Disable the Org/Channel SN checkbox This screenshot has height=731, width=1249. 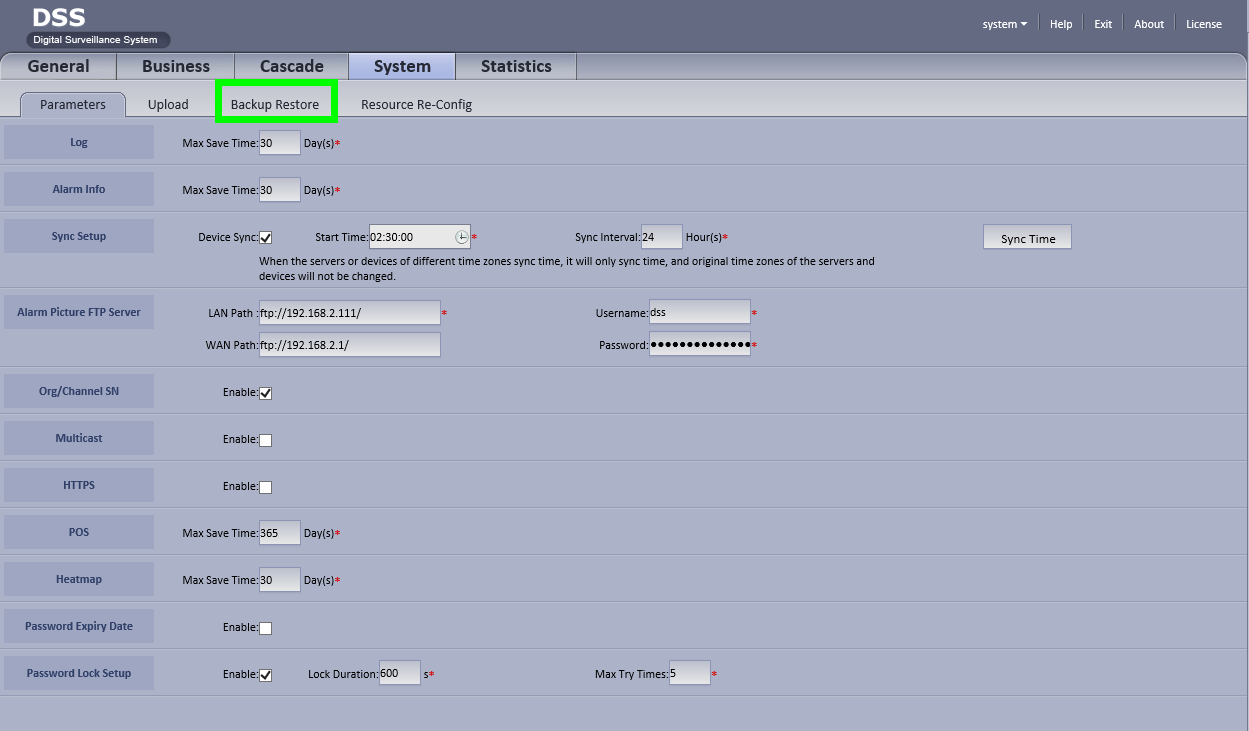click(266, 393)
